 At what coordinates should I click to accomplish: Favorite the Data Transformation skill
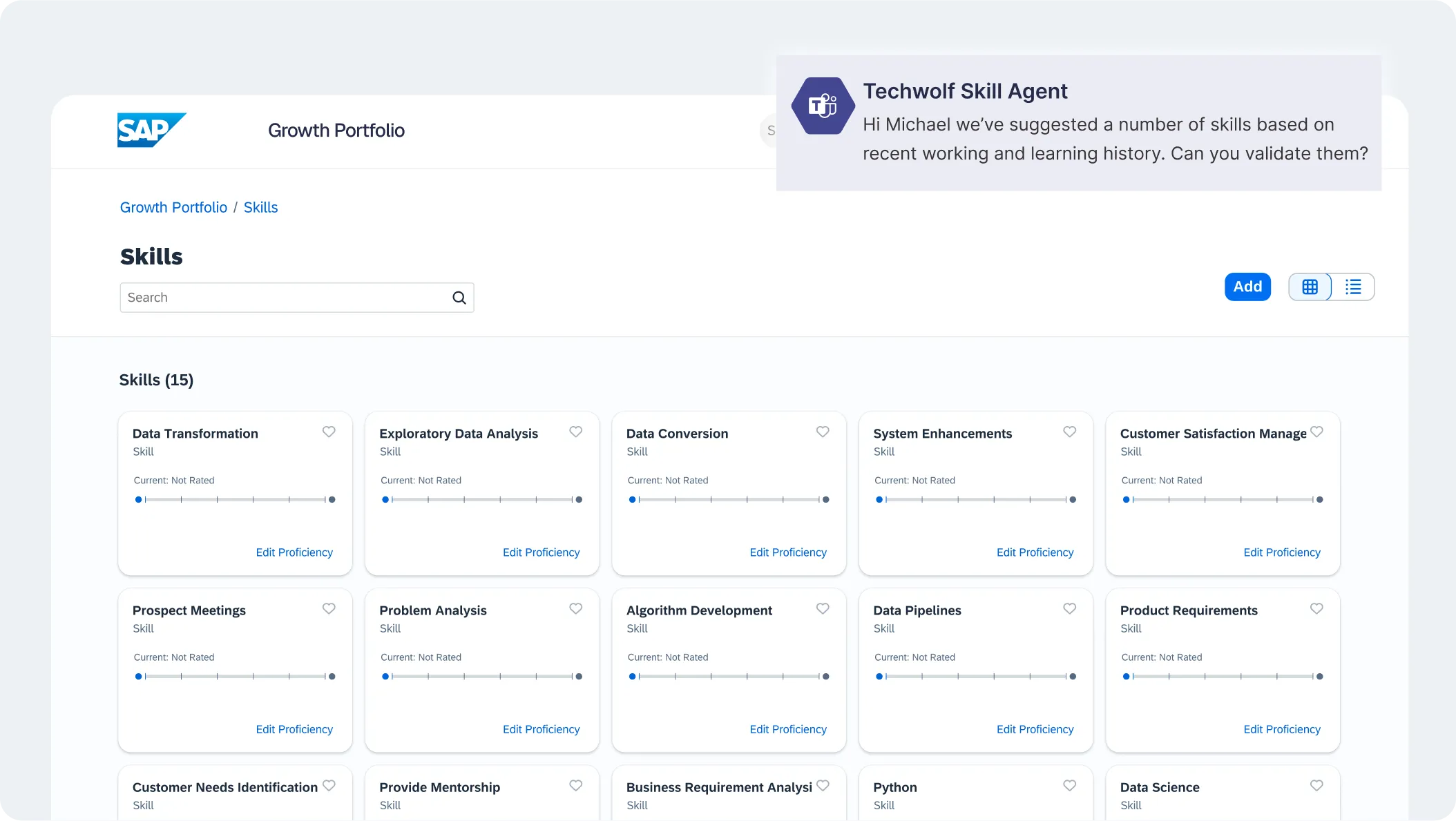329,432
